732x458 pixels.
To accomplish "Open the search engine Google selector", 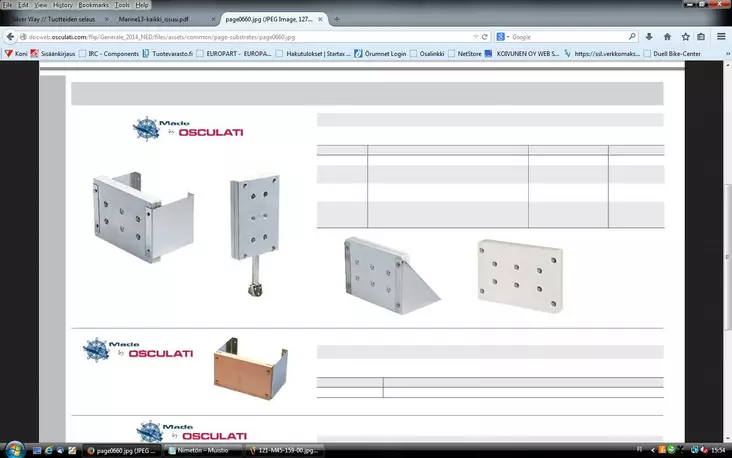I will click(x=502, y=37).
